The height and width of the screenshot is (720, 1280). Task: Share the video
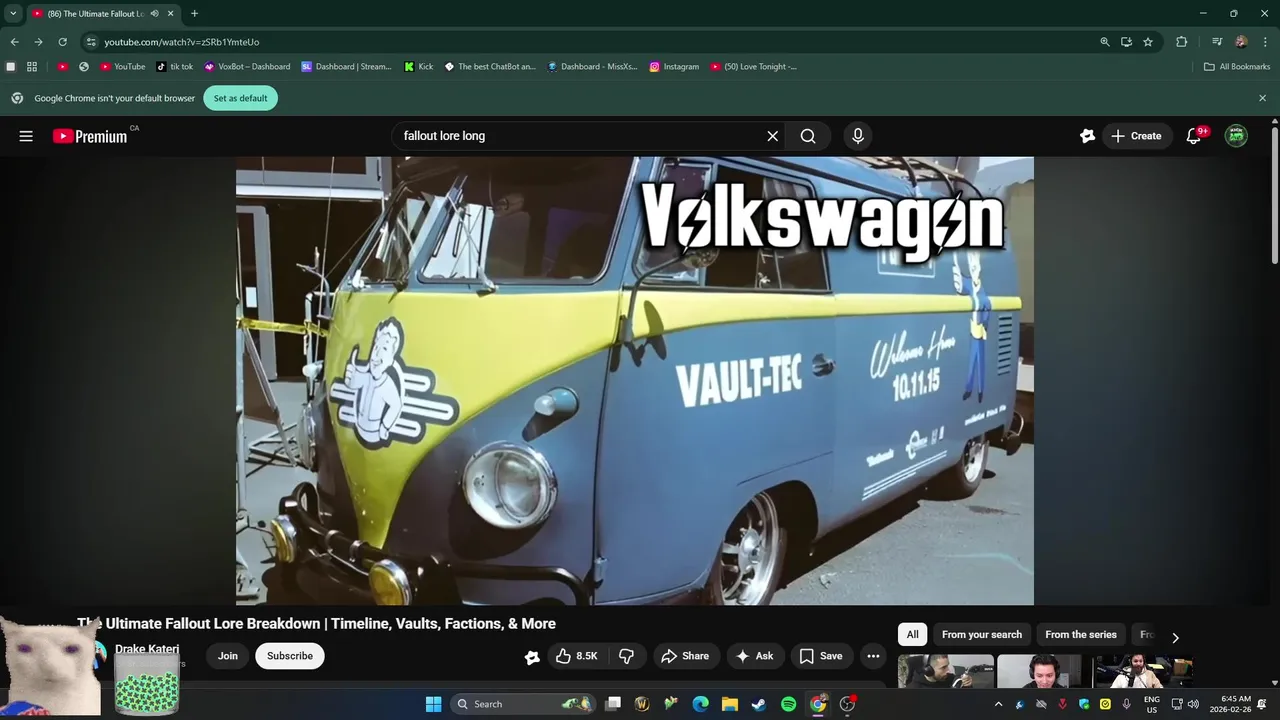(x=685, y=656)
